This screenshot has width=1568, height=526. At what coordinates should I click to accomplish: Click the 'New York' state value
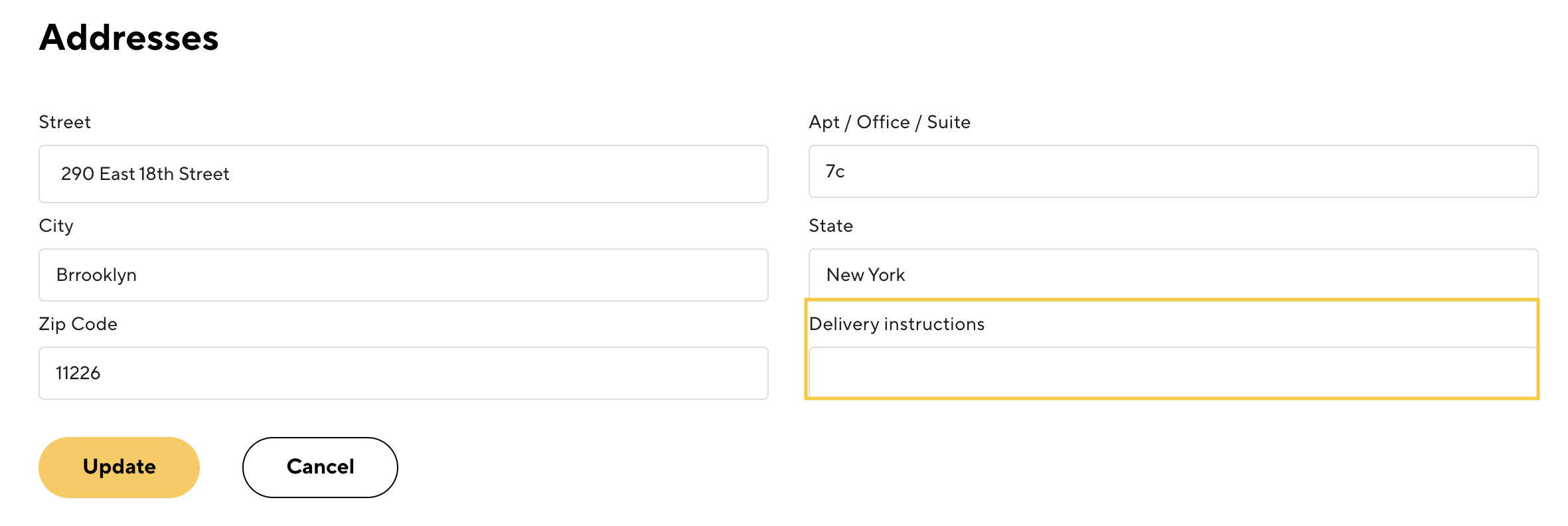tap(865, 275)
